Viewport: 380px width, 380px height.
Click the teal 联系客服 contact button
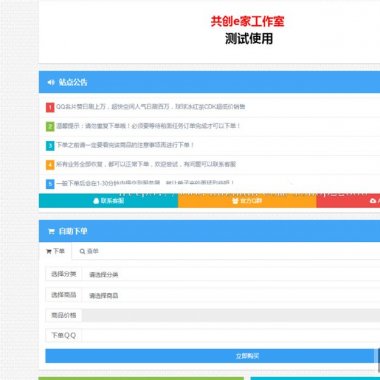109,201
